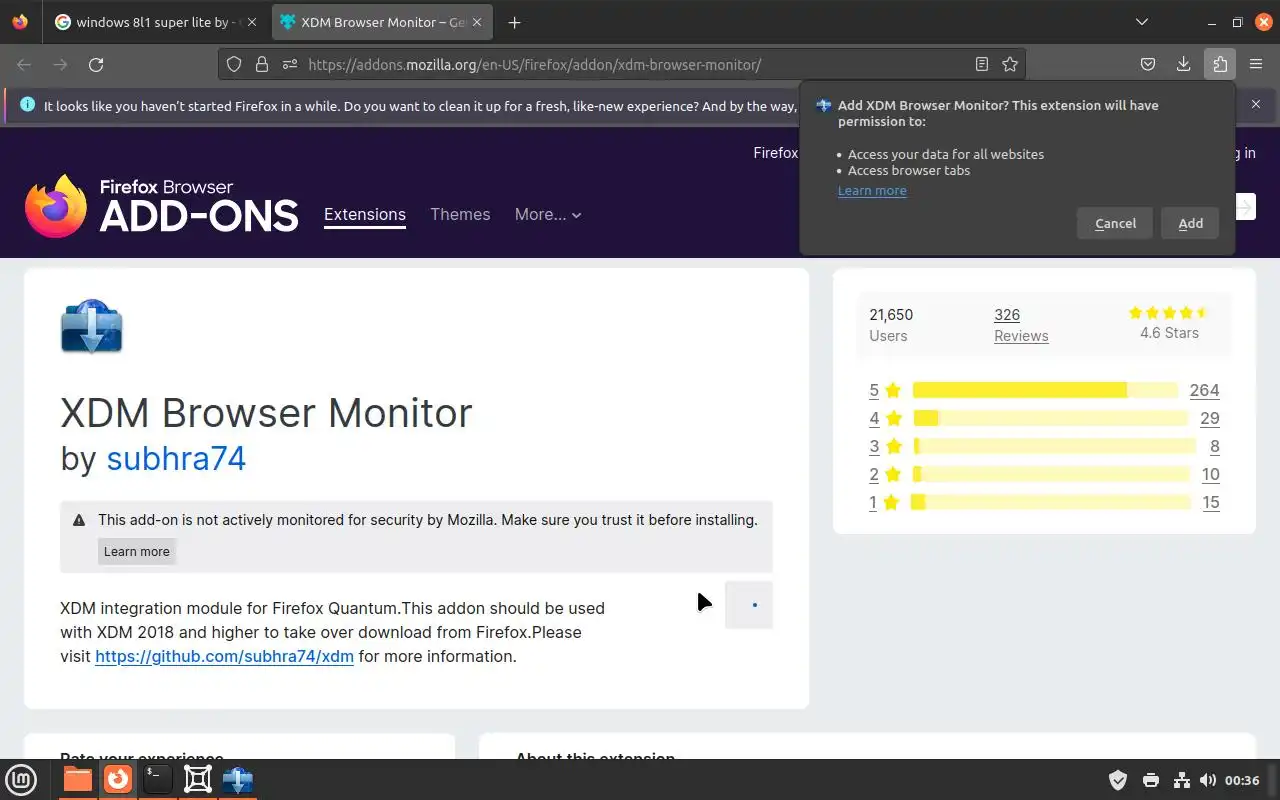The image size is (1280, 800).
Task: Open author subhra74 profile link
Action: pos(176,458)
